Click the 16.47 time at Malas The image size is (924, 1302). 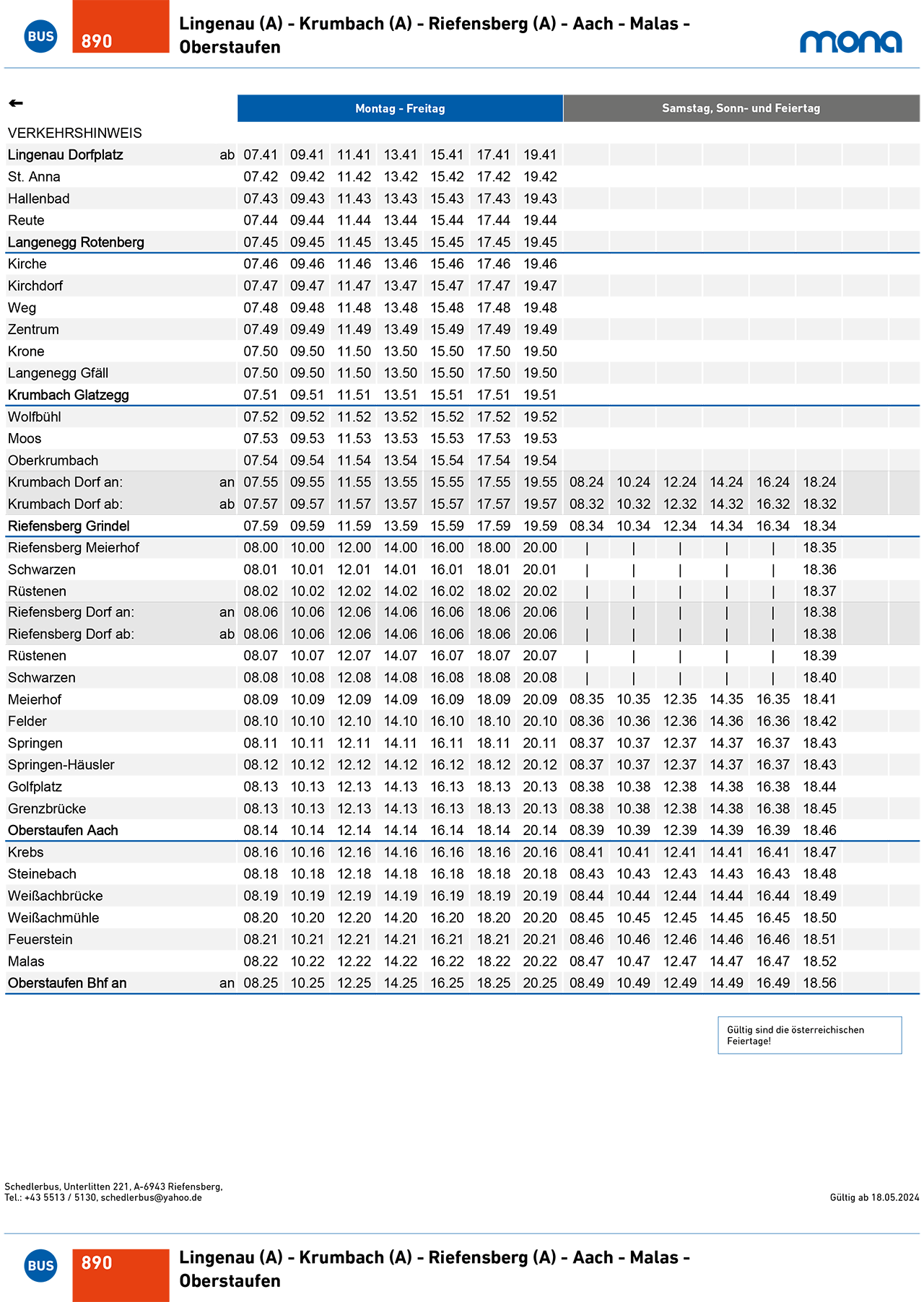[x=773, y=961]
